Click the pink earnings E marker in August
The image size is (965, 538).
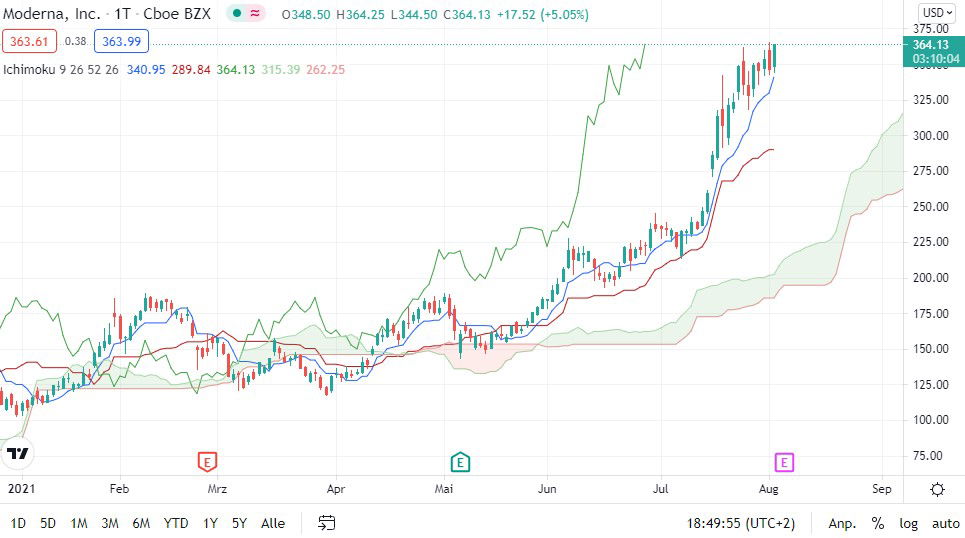coord(785,462)
